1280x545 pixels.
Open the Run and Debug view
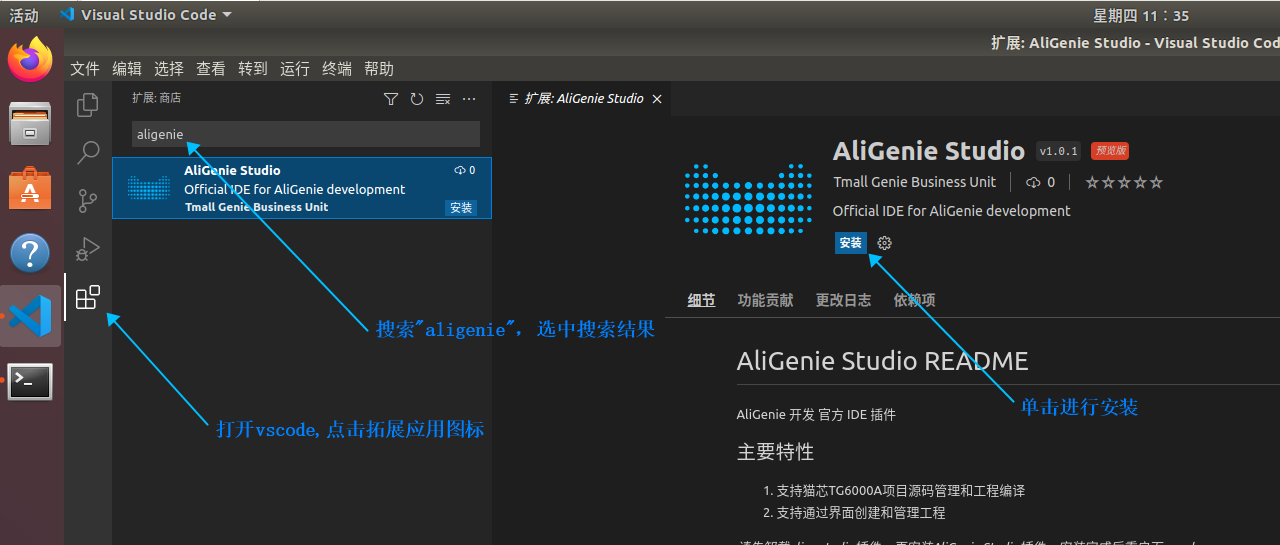pos(88,249)
